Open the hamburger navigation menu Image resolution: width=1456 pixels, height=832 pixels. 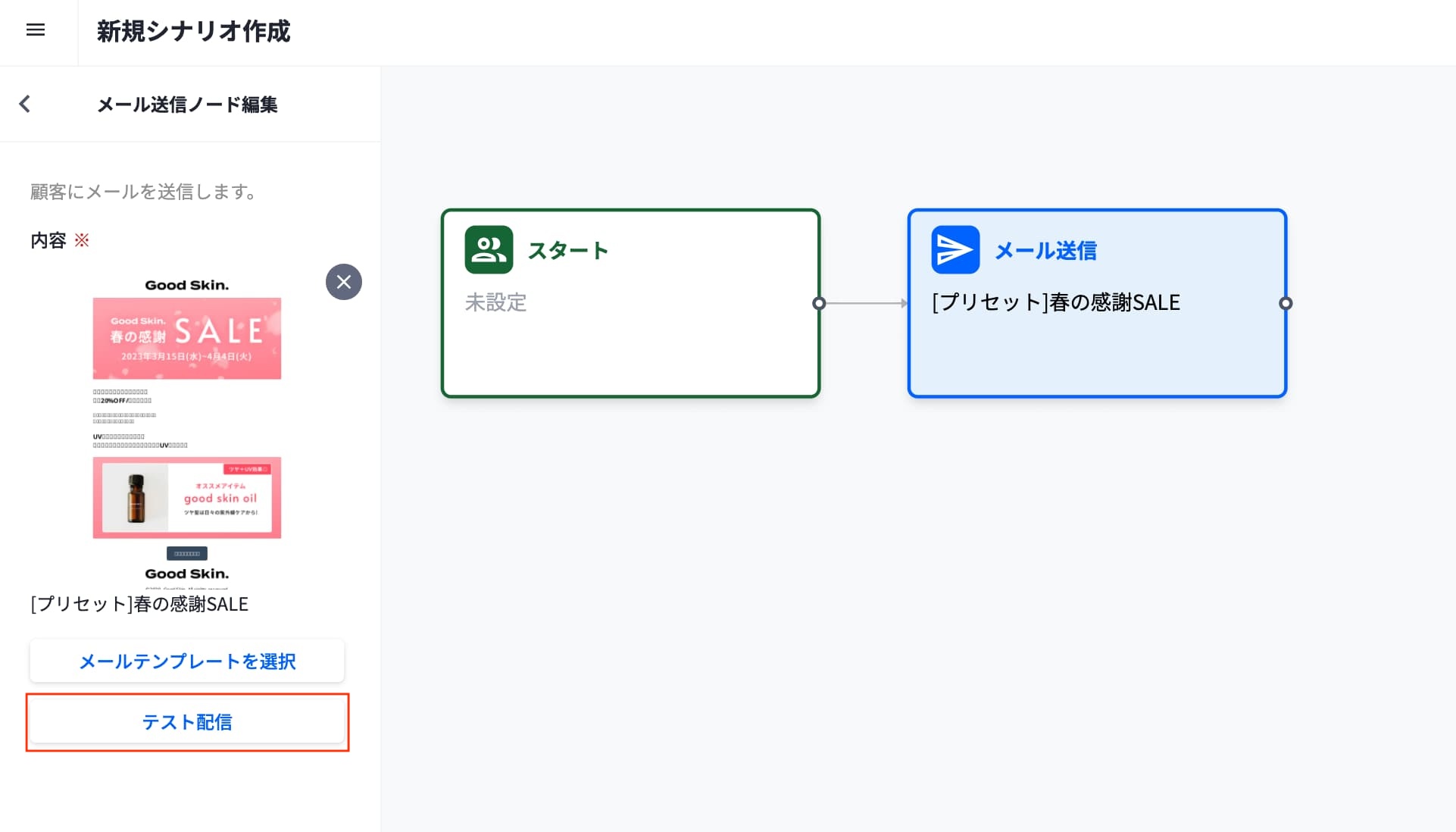36,30
